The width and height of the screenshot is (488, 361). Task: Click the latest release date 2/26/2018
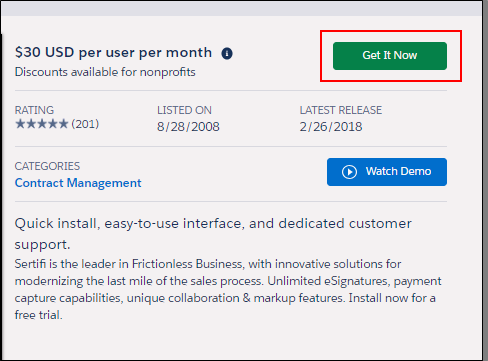pos(331,127)
